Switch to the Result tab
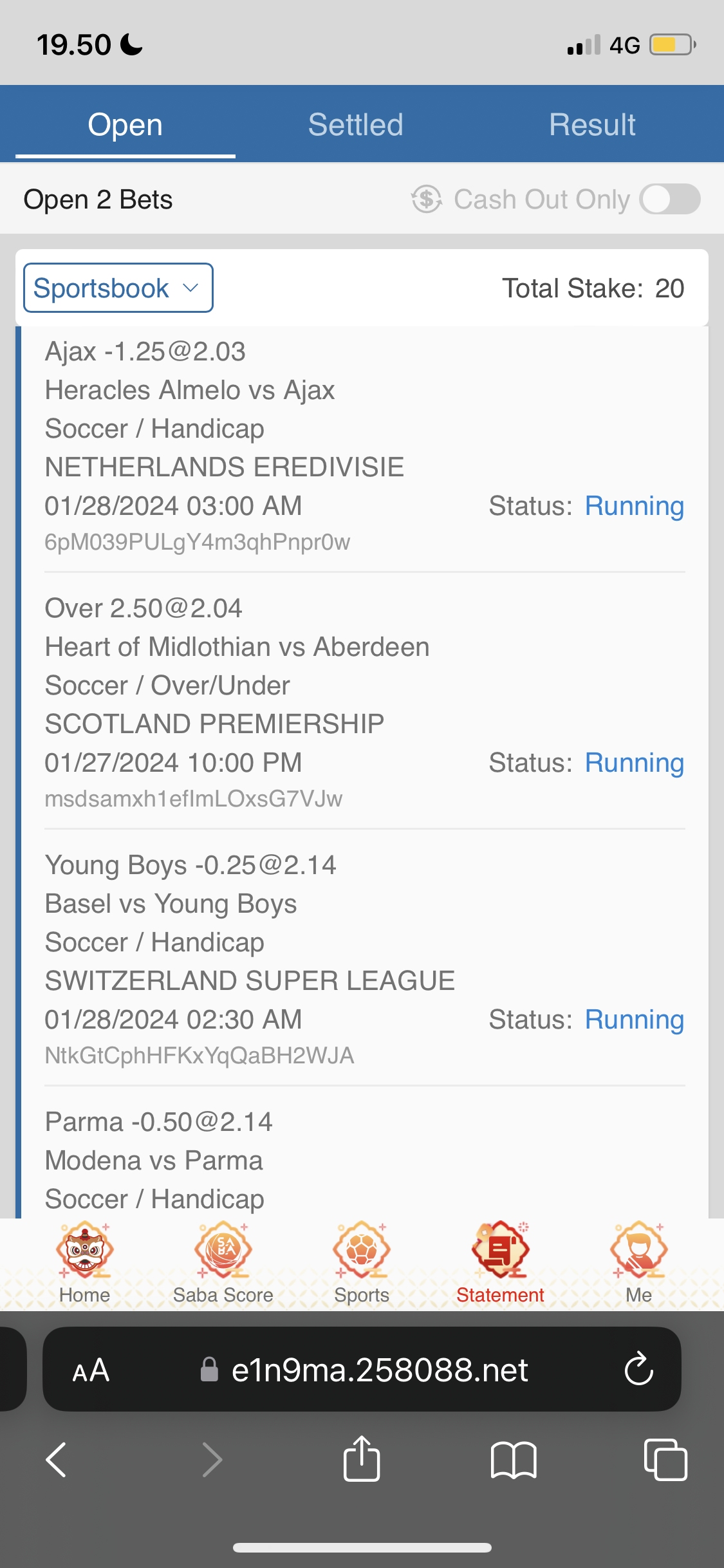Image resolution: width=724 pixels, height=1568 pixels. [x=592, y=124]
